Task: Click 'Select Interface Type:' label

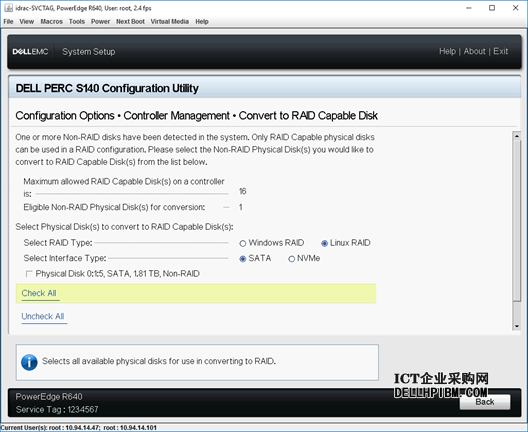Action: tap(65, 258)
